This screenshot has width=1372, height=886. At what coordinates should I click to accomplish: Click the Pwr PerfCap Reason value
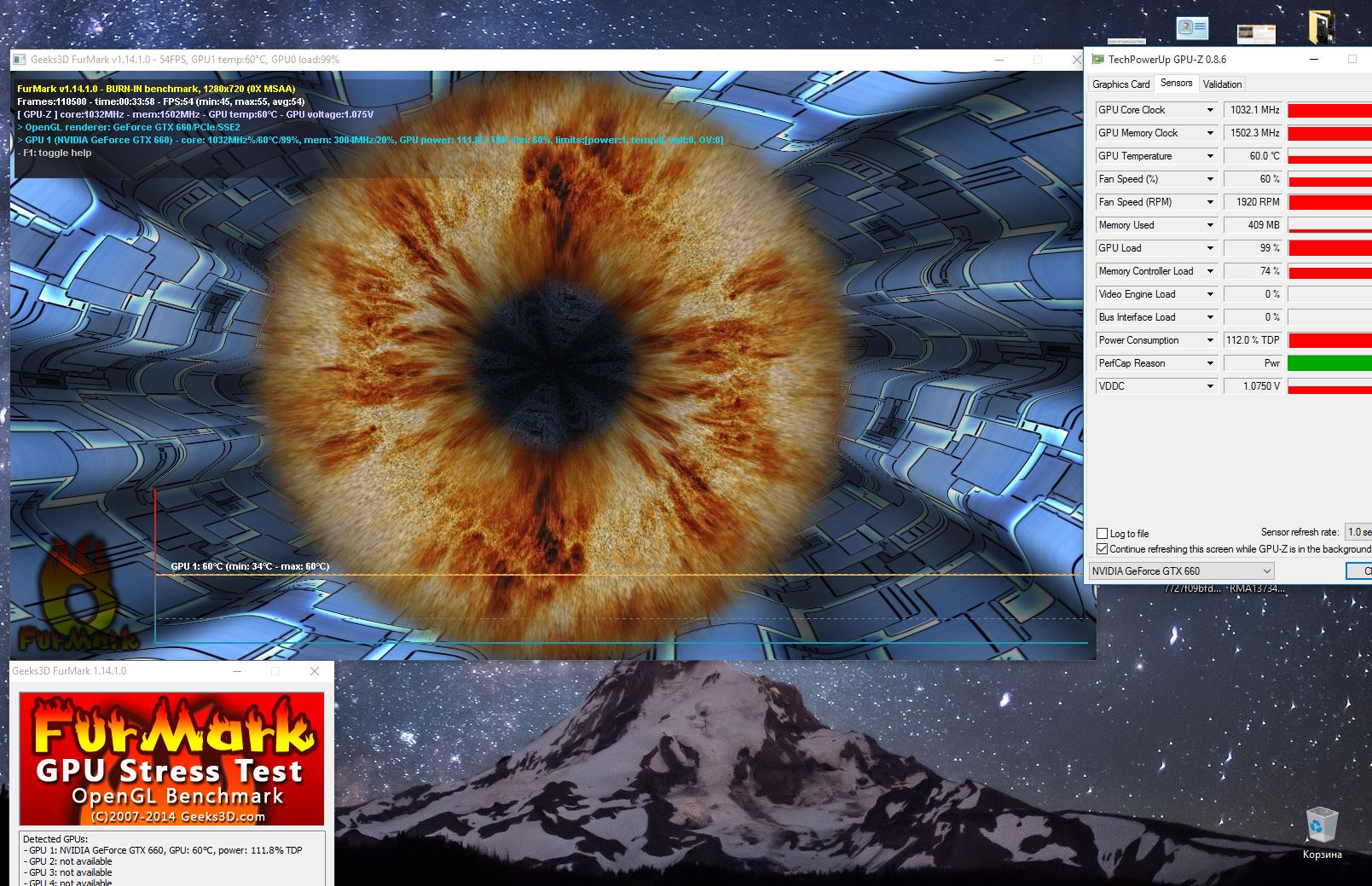pyautogui.click(x=1253, y=363)
